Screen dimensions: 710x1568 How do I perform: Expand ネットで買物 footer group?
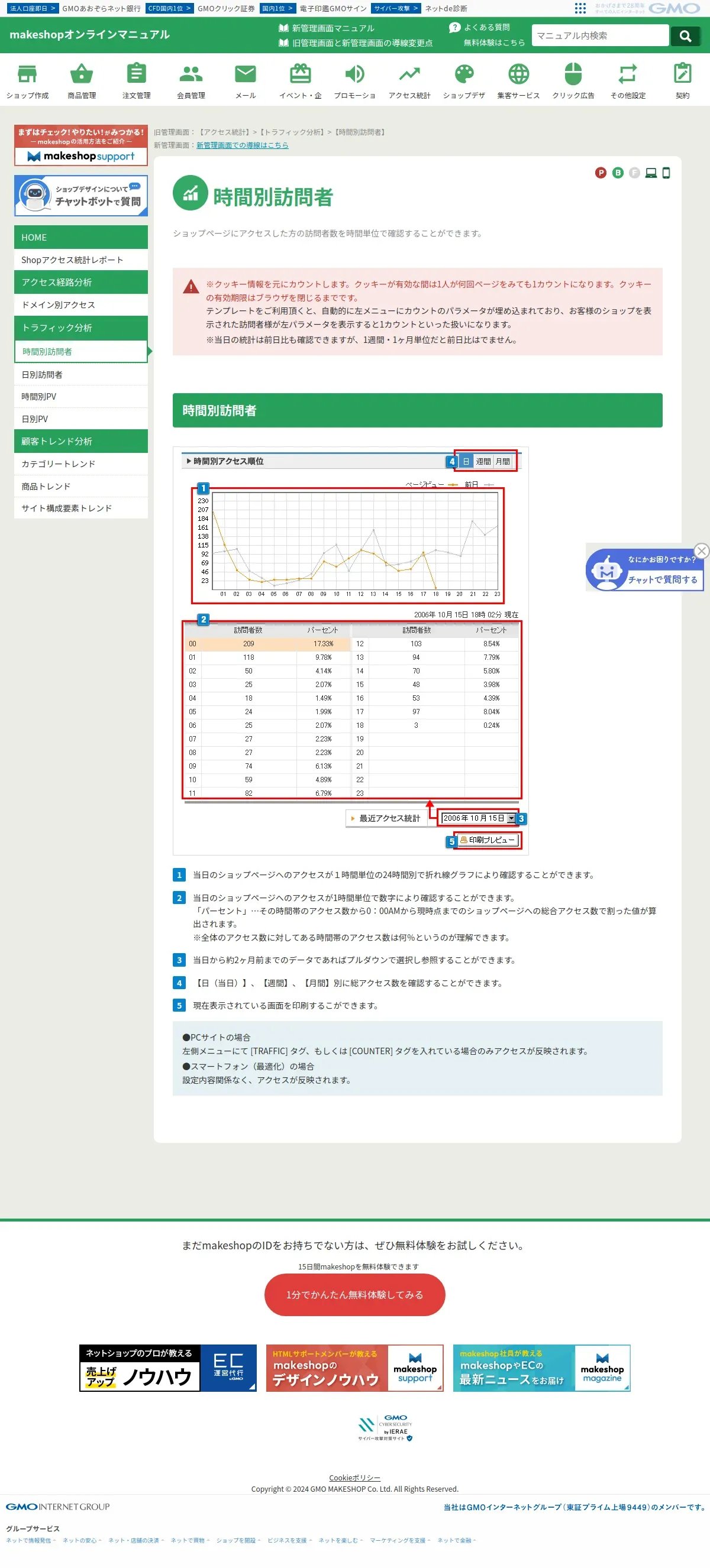pyautogui.click(x=190, y=1541)
